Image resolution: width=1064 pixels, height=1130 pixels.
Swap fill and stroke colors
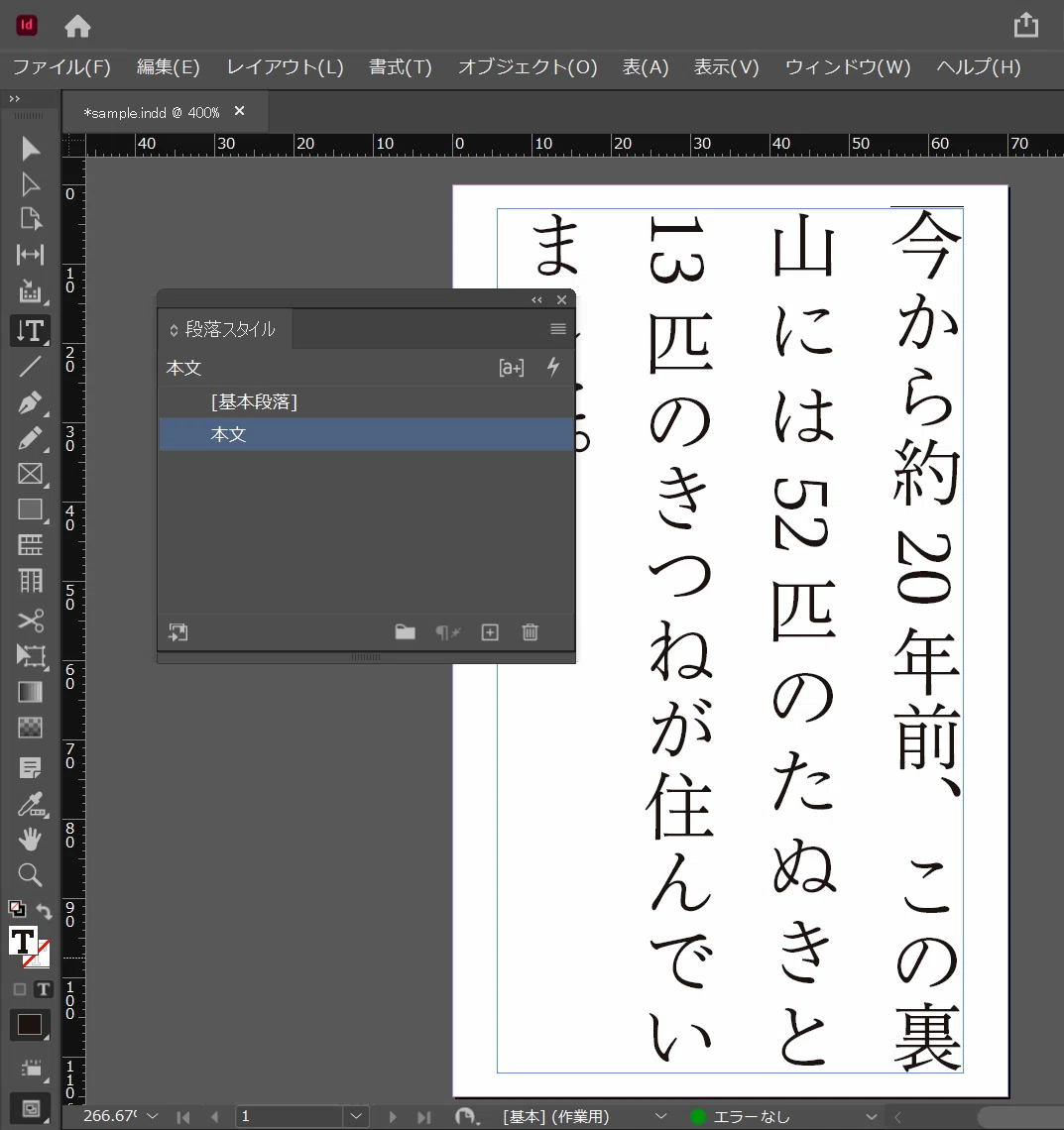coord(44,911)
